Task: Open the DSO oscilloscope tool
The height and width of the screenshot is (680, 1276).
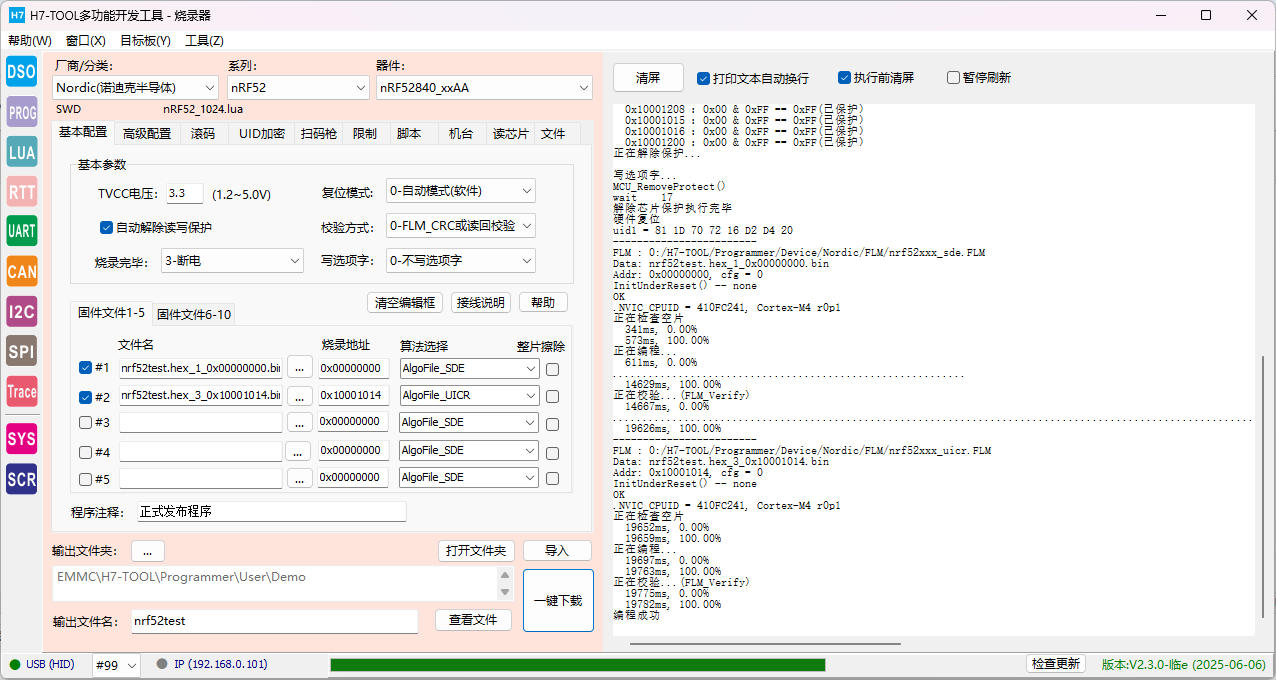Action: pos(22,71)
